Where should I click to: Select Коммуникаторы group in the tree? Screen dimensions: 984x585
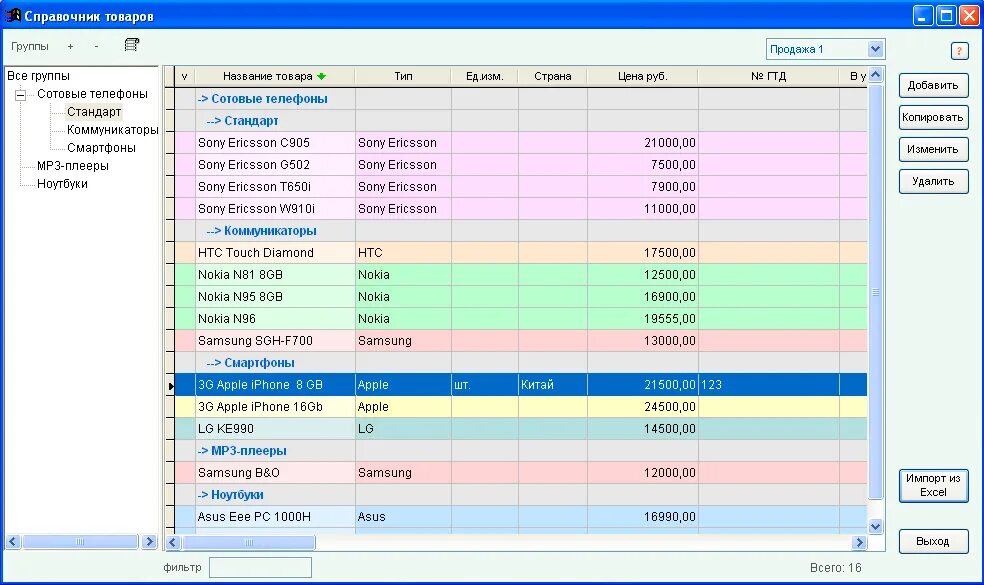(x=112, y=130)
